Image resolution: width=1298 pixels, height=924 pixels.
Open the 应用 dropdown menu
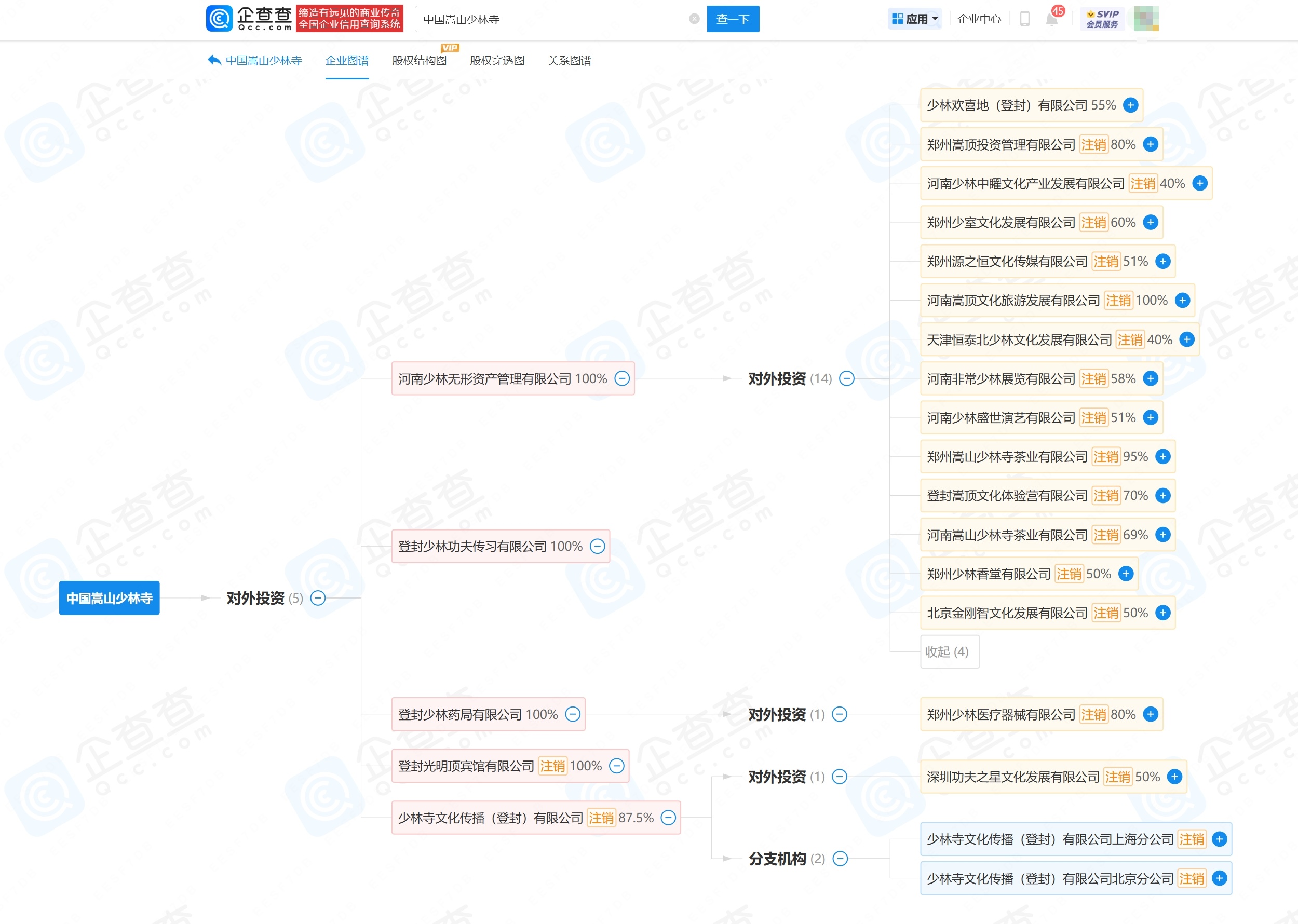pyautogui.click(x=914, y=19)
